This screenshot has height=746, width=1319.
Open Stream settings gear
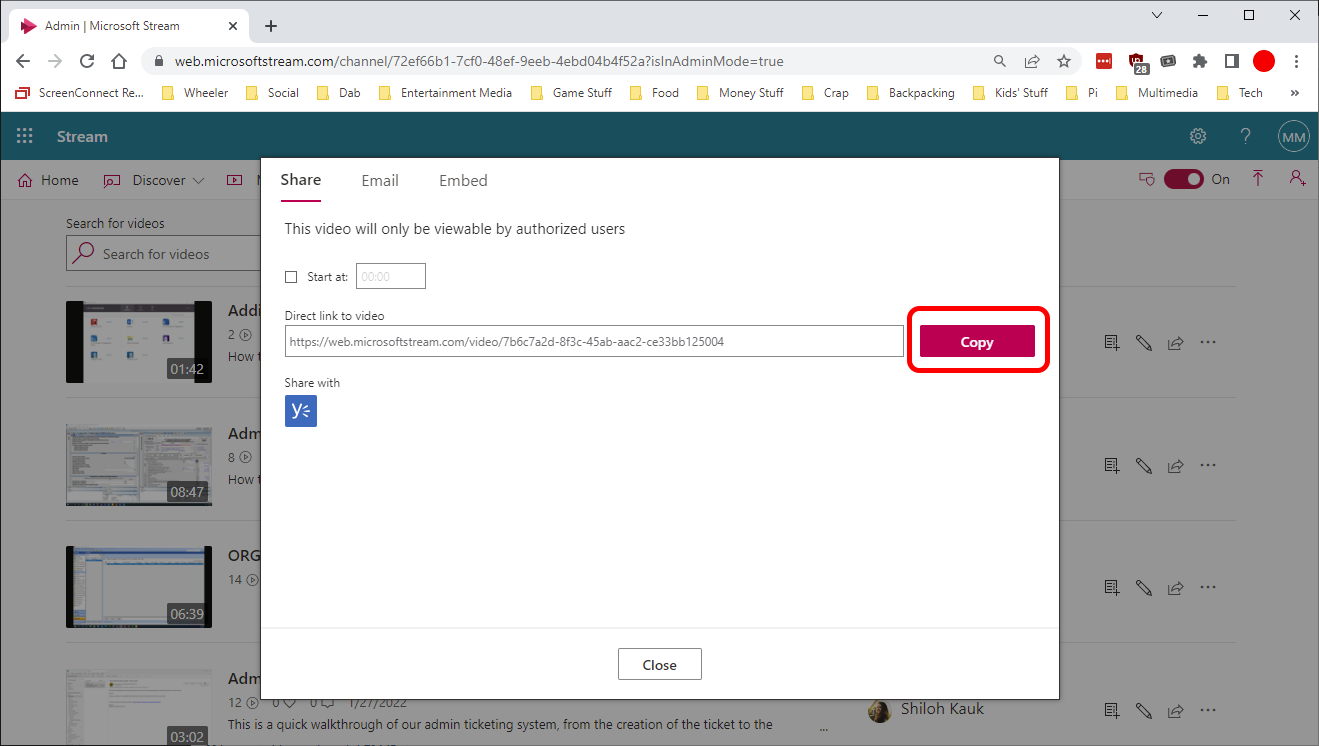tap(1198, 137)
